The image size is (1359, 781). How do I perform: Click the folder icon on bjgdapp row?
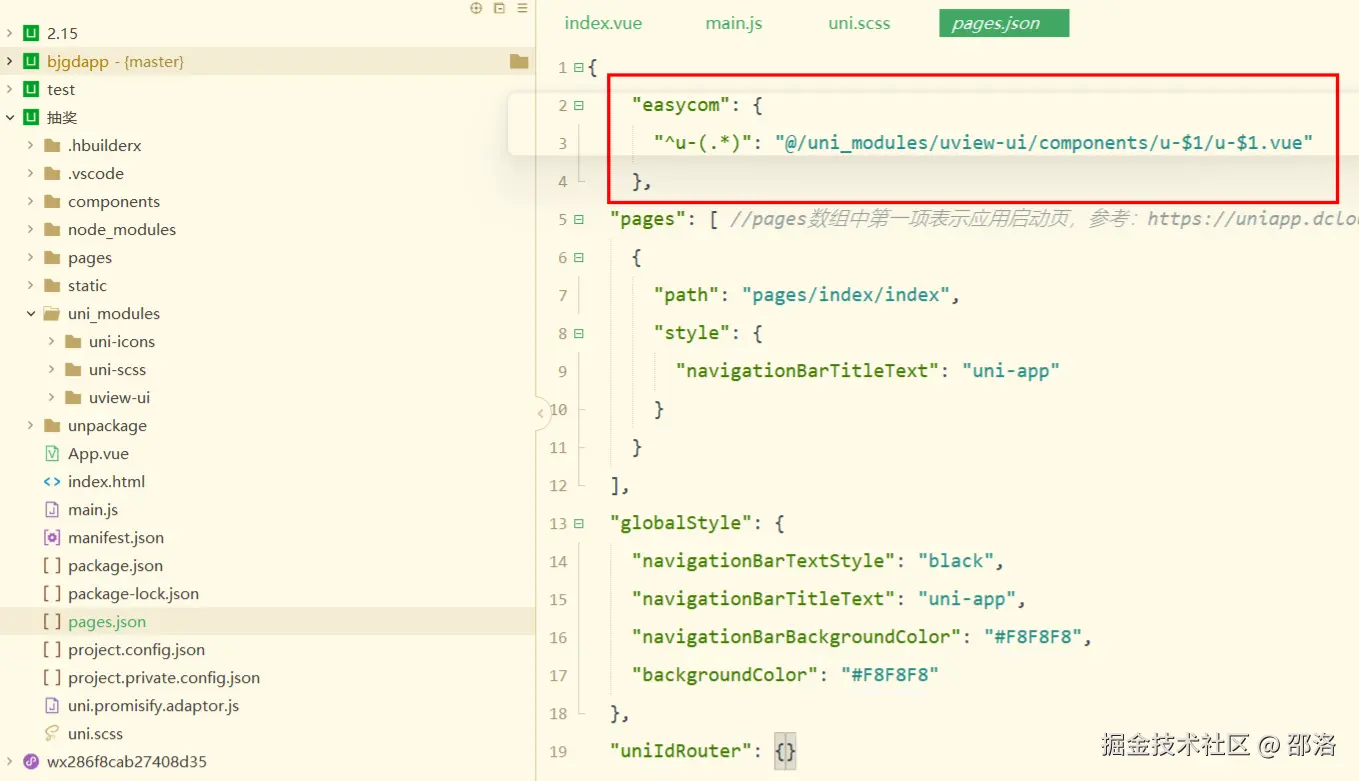coord(519,61)
